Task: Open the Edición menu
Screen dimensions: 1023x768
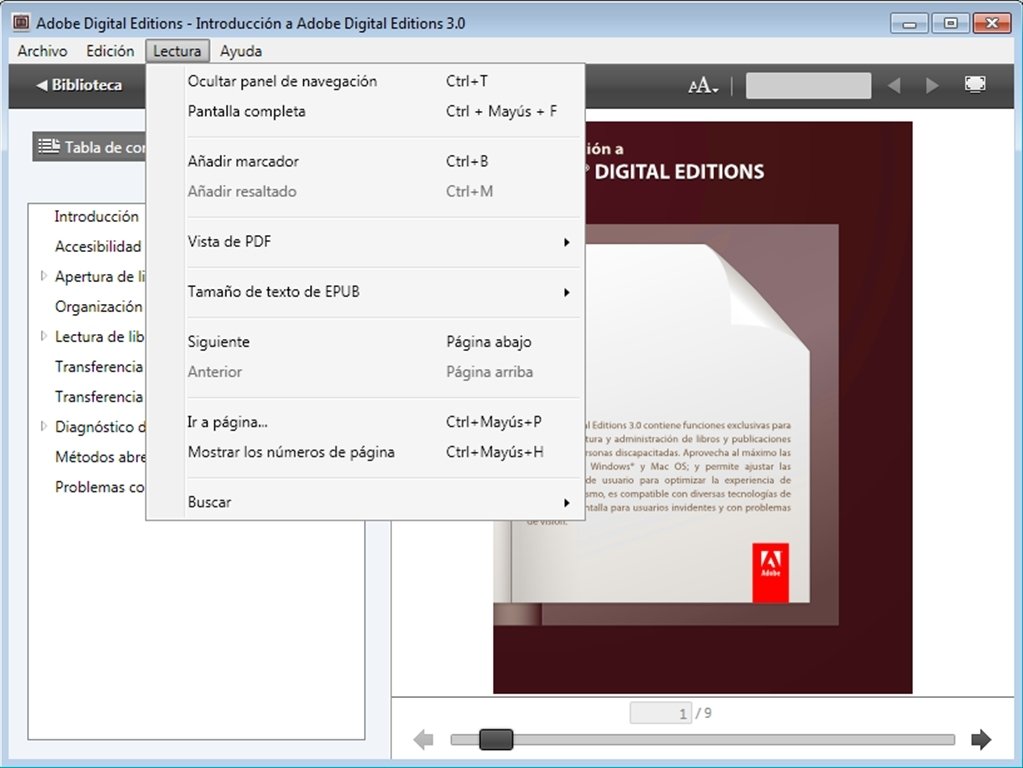Action: (x=110, y=51)
